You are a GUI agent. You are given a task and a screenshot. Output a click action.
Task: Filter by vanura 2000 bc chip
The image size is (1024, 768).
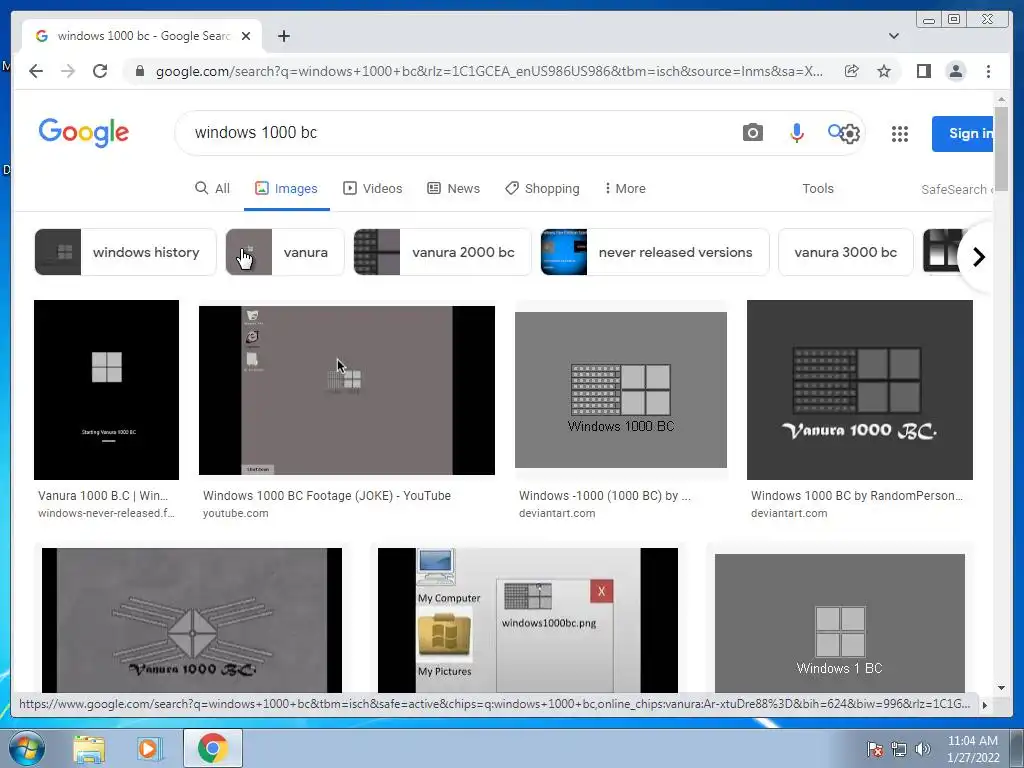coord(442,252)
